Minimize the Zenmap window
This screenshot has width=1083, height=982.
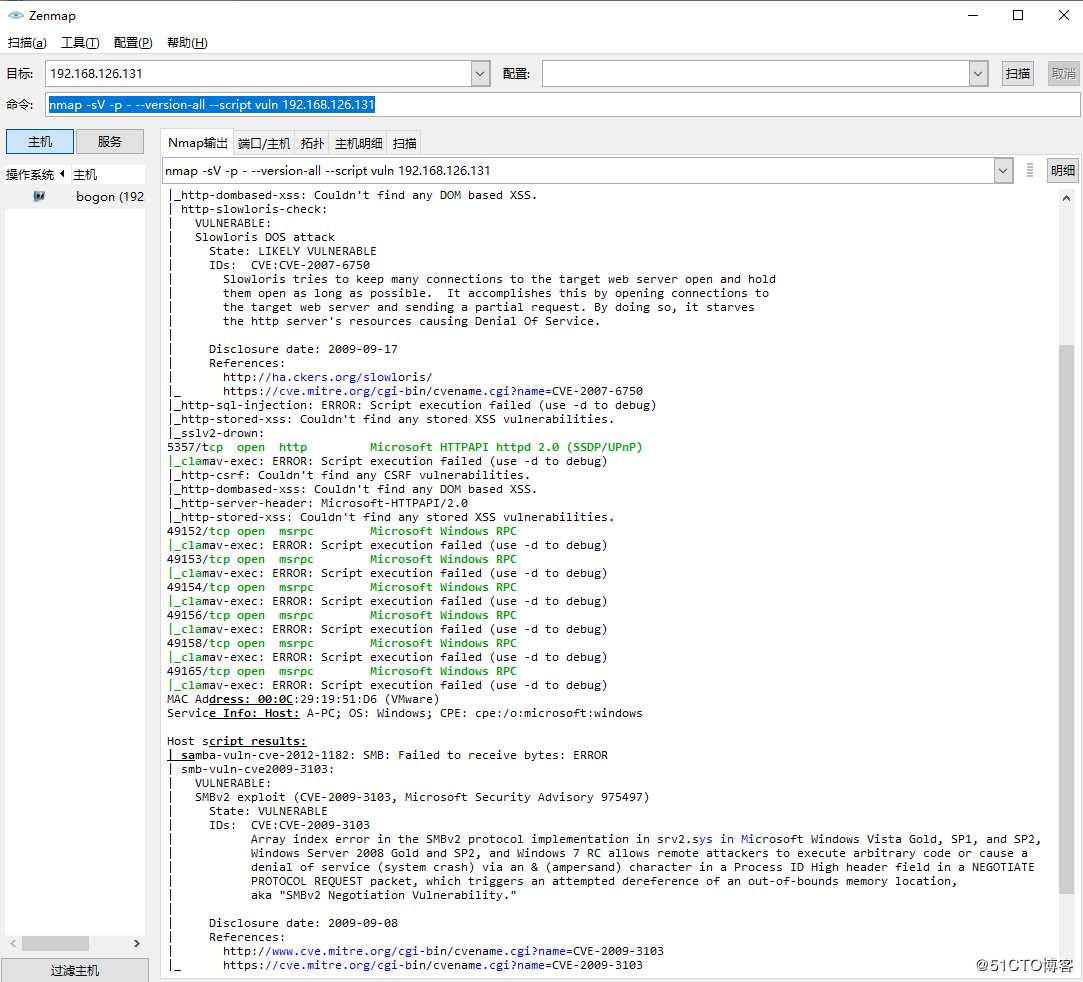tap(973, 15)
